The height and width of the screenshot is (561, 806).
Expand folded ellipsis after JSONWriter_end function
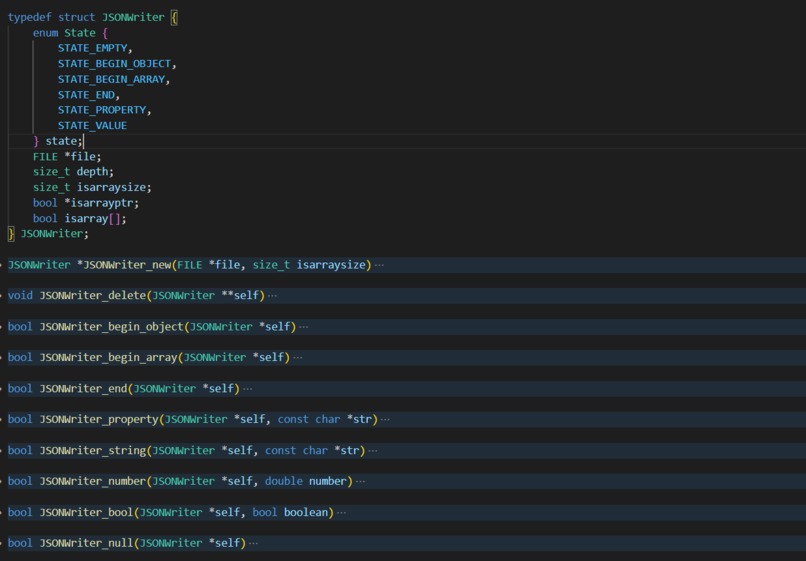click(x=248, y=388)
